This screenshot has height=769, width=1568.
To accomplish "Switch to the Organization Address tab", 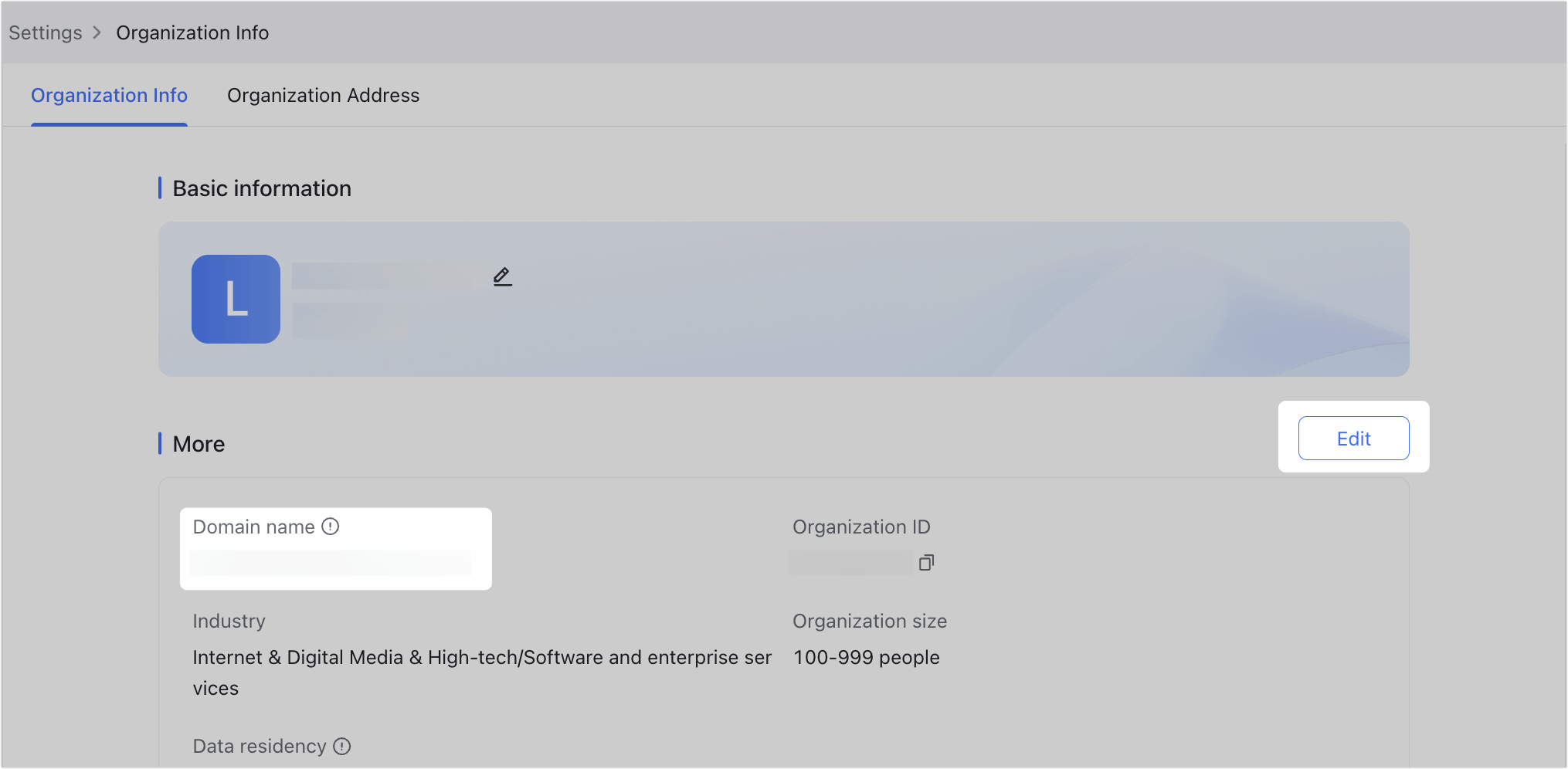I will [323, 95].
